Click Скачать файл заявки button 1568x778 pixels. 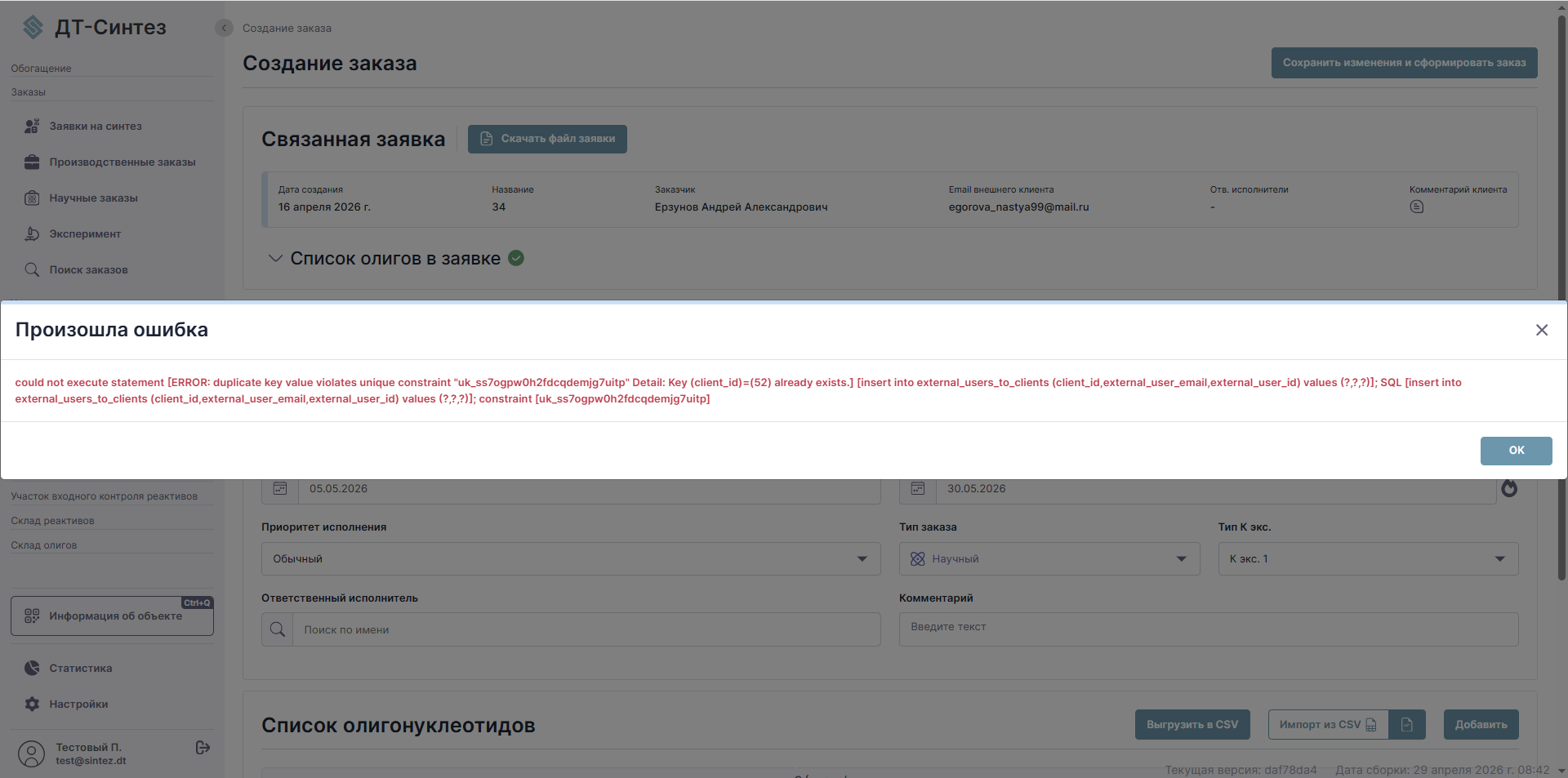coord(547,139)
